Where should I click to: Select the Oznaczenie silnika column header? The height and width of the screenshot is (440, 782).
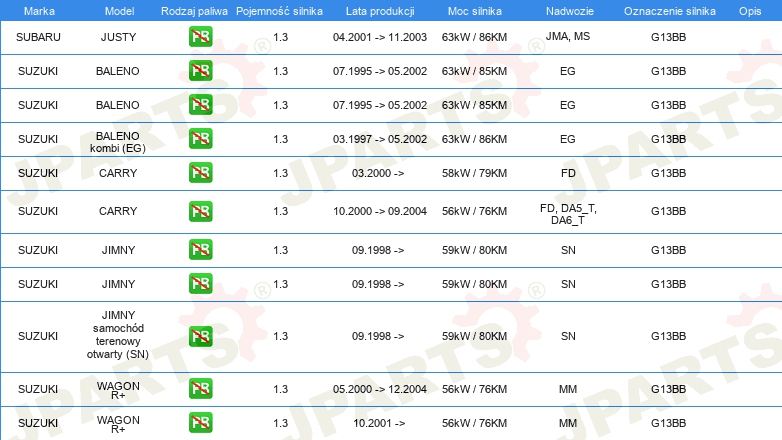(x=670, y=11)
